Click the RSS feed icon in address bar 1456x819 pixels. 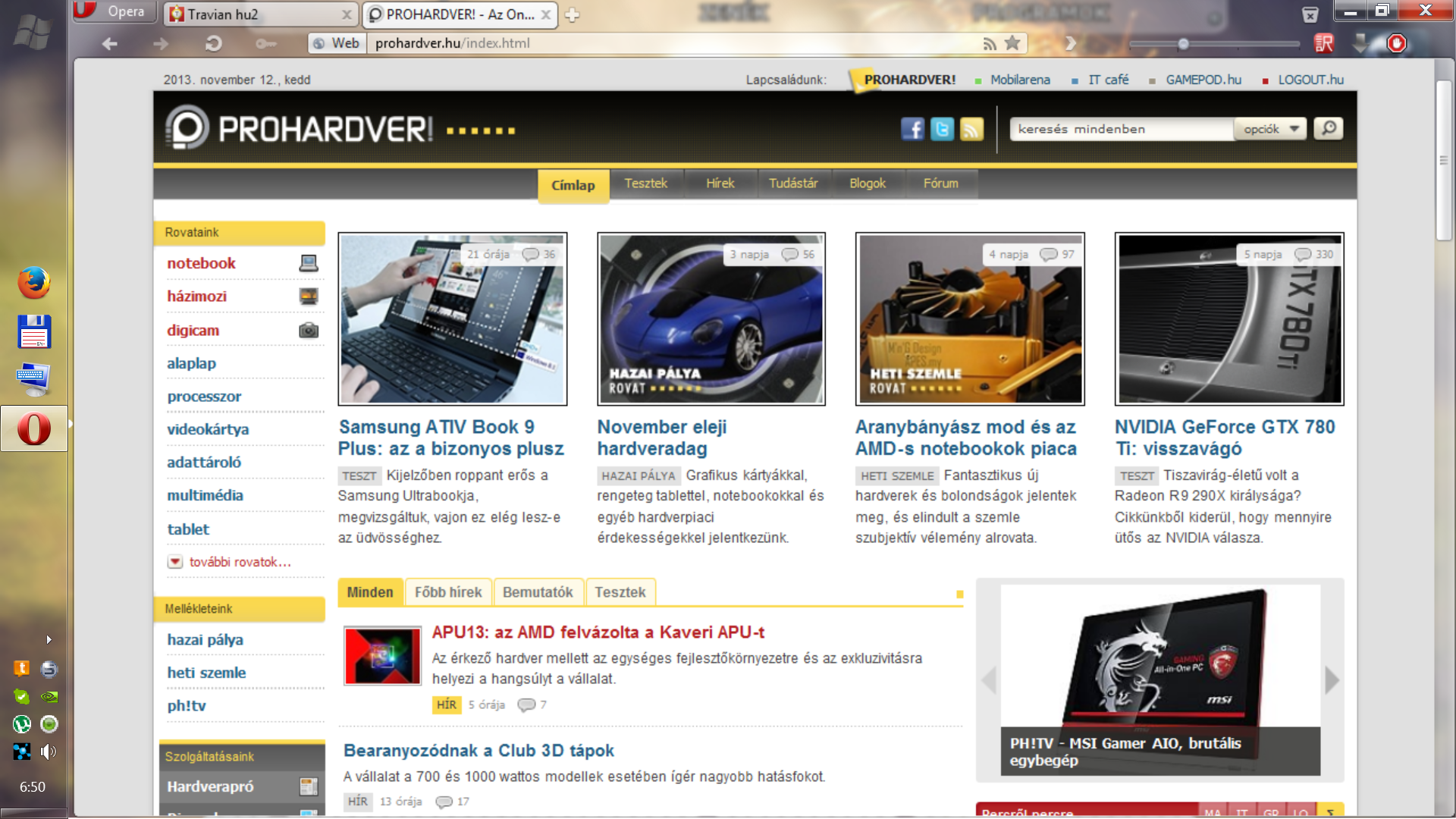point(990,44)
